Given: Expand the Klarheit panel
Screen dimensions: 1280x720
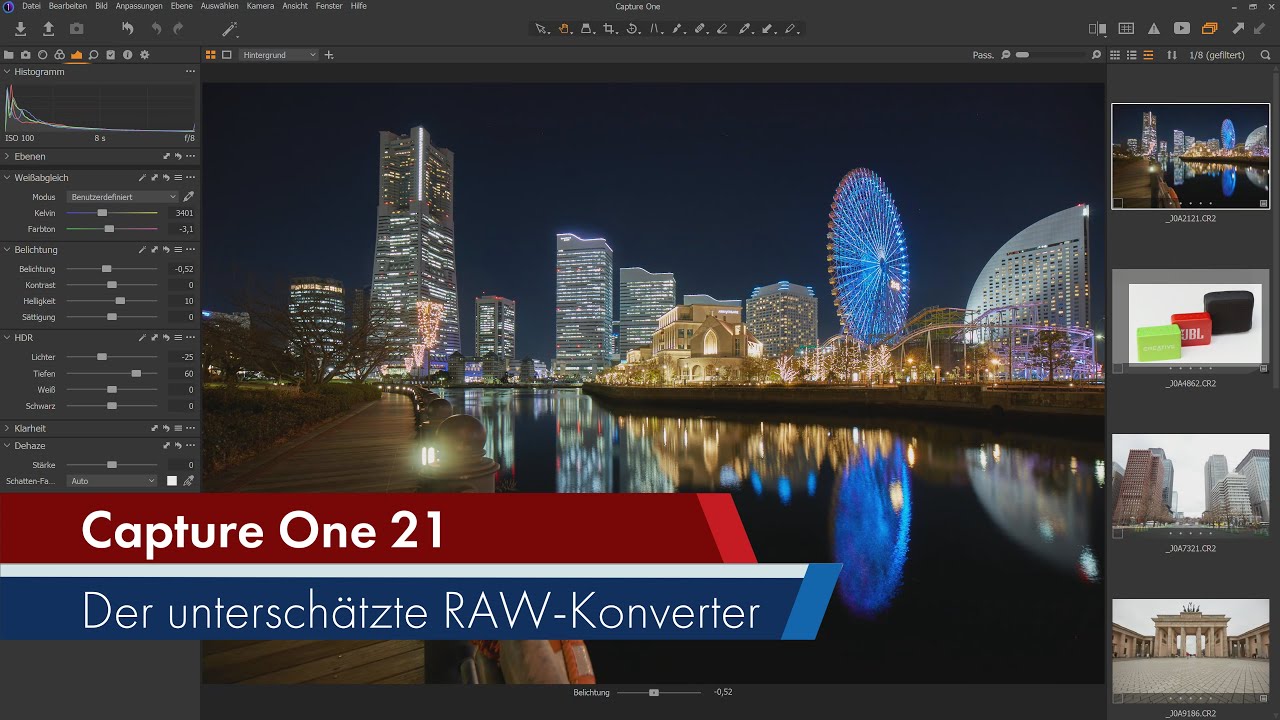Looking at the screenshot, I should (x=7, y=429).
